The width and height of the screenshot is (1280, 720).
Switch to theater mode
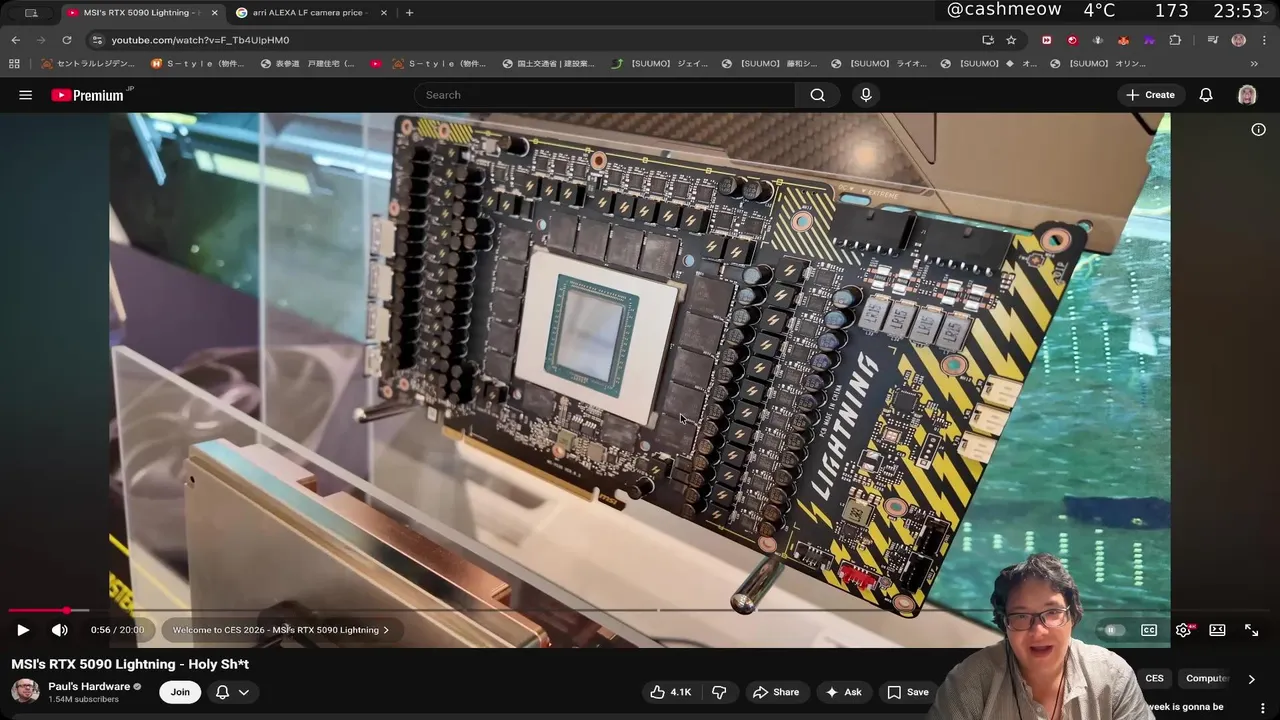point(1217,630)
